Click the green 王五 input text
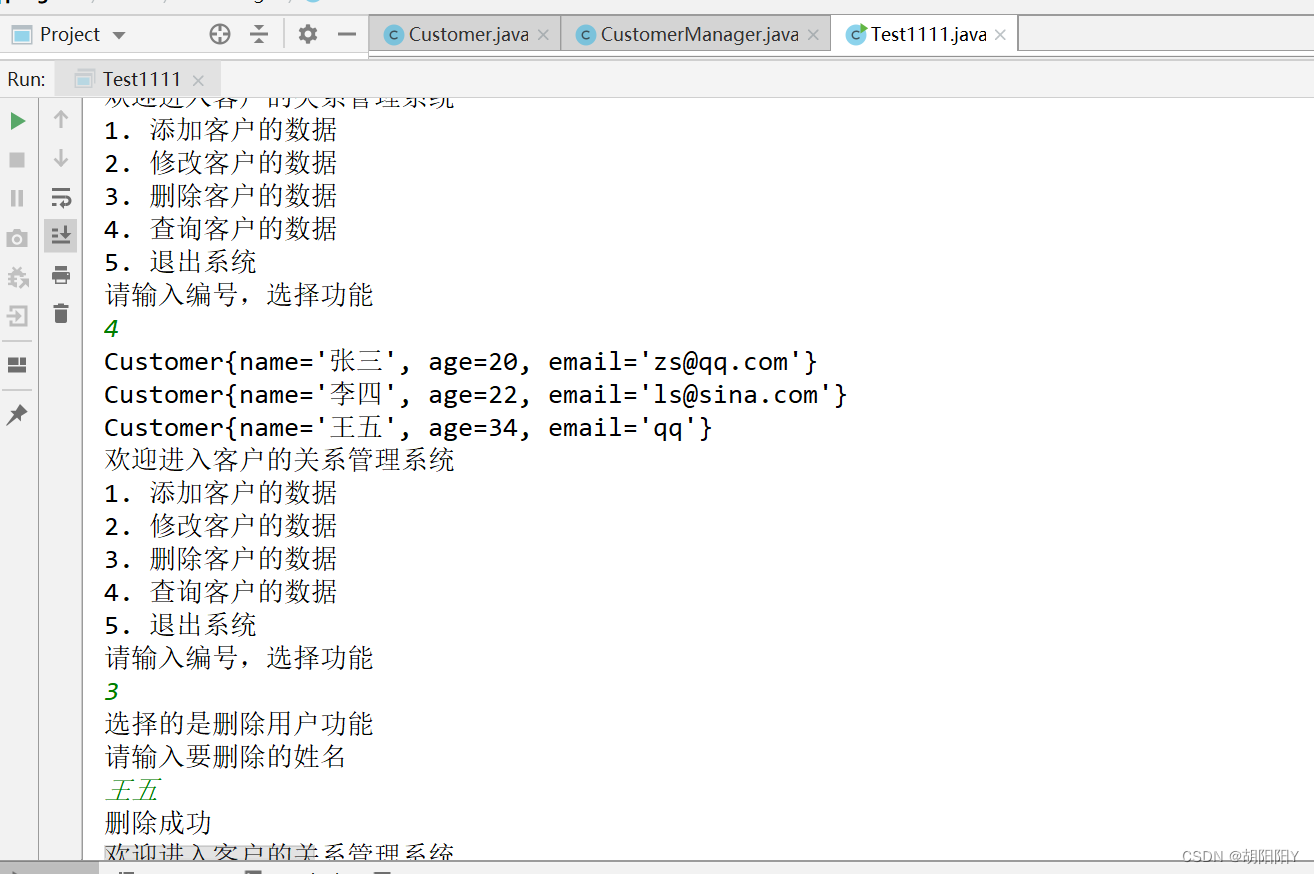 click(132, 790)
